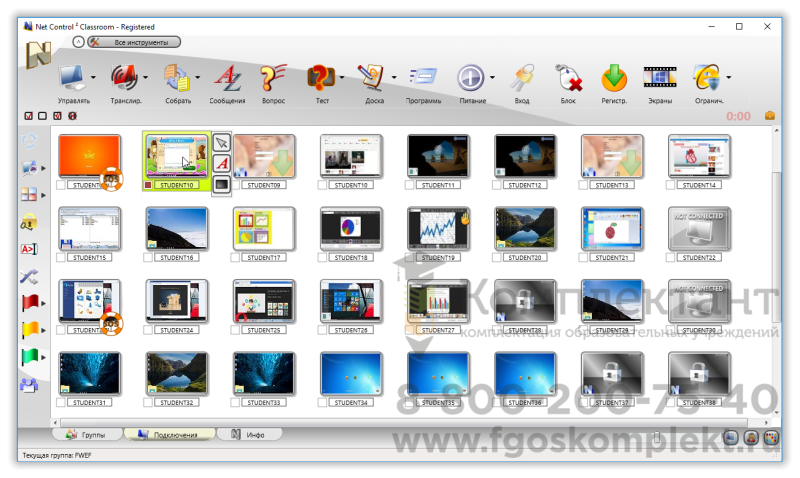Viewport: 800px width, 478px height.
Task: Open the Вопрос question mark tool
Action: point(273,79)
